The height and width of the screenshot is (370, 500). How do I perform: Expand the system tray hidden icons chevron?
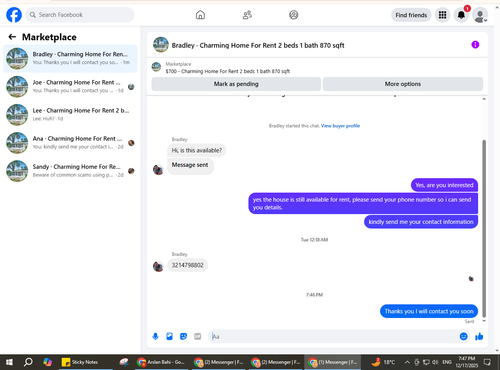407,362
